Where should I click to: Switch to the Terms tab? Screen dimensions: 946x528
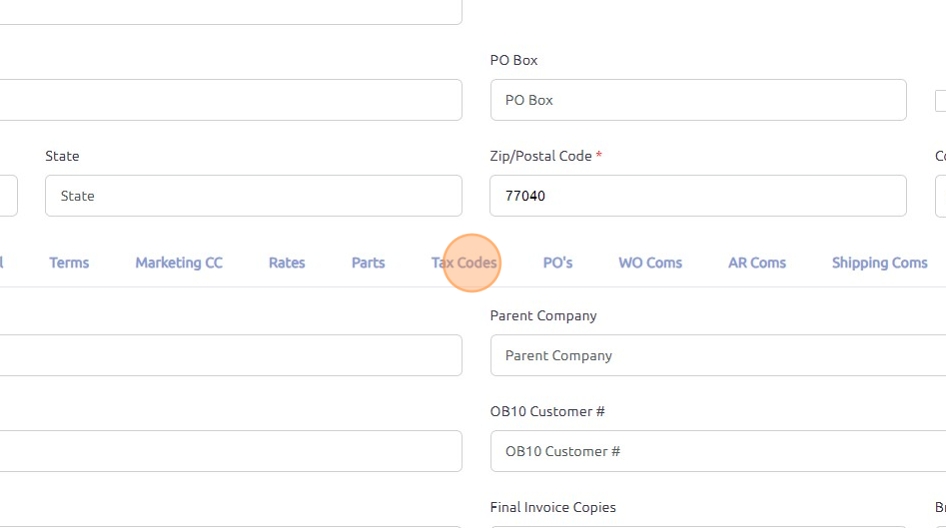(69, 263)
